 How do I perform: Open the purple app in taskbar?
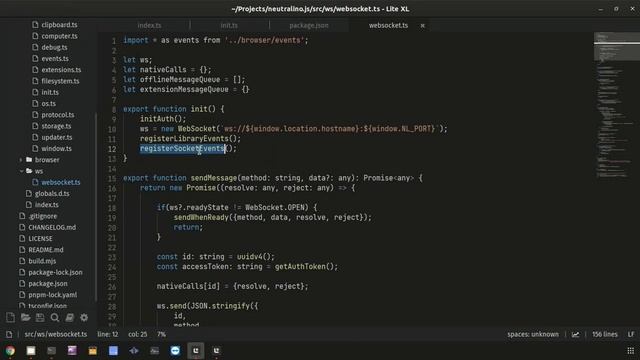(x=72, y=351)
